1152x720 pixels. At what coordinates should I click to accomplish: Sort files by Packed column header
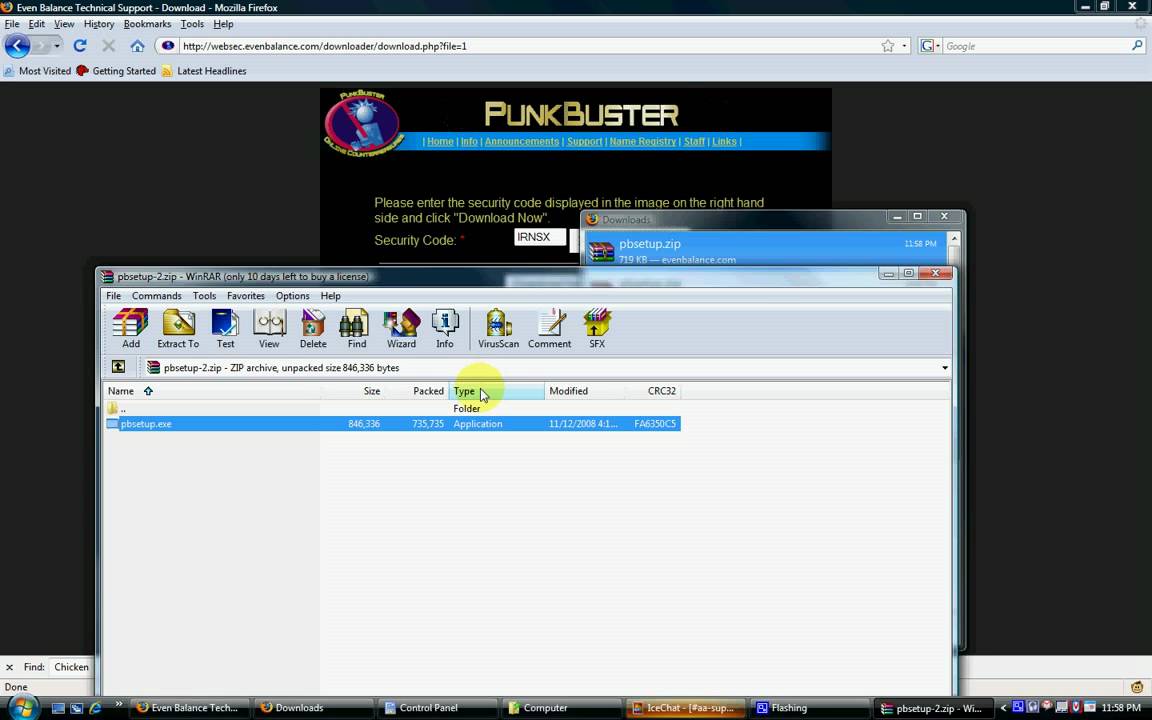(x=417, y=391)
